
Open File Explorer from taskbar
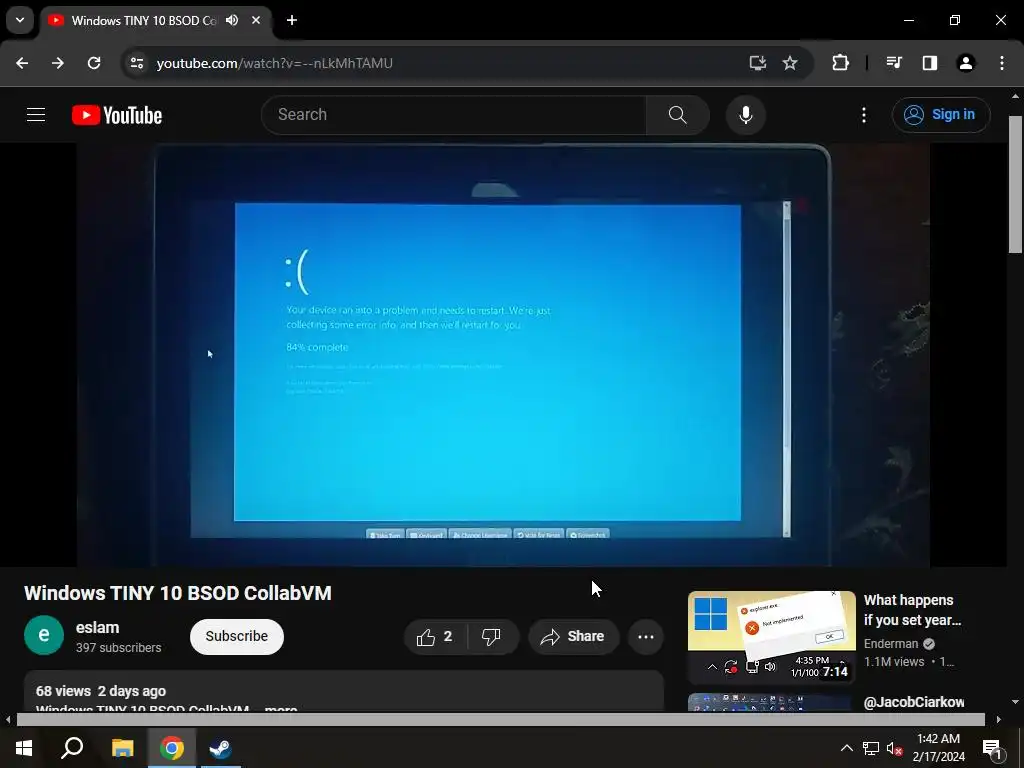click(122, 748)
